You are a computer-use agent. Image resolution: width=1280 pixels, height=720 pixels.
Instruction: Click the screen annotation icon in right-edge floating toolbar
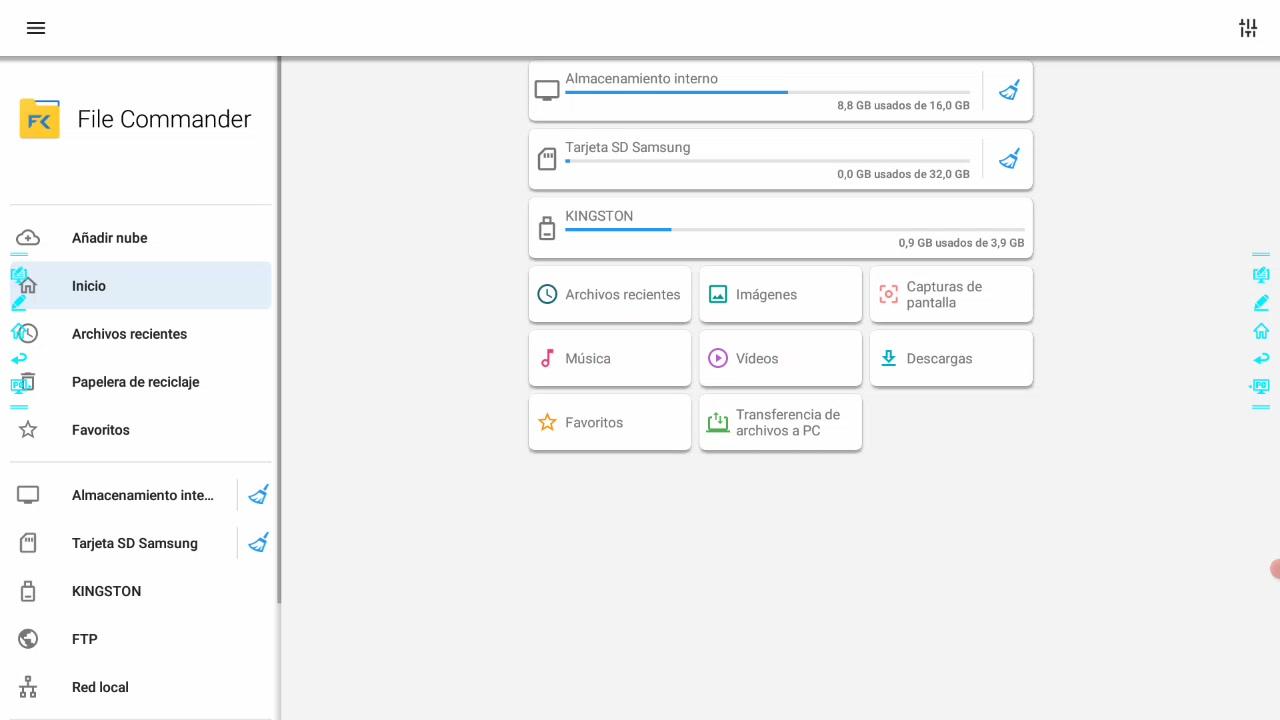[1261, 275]
